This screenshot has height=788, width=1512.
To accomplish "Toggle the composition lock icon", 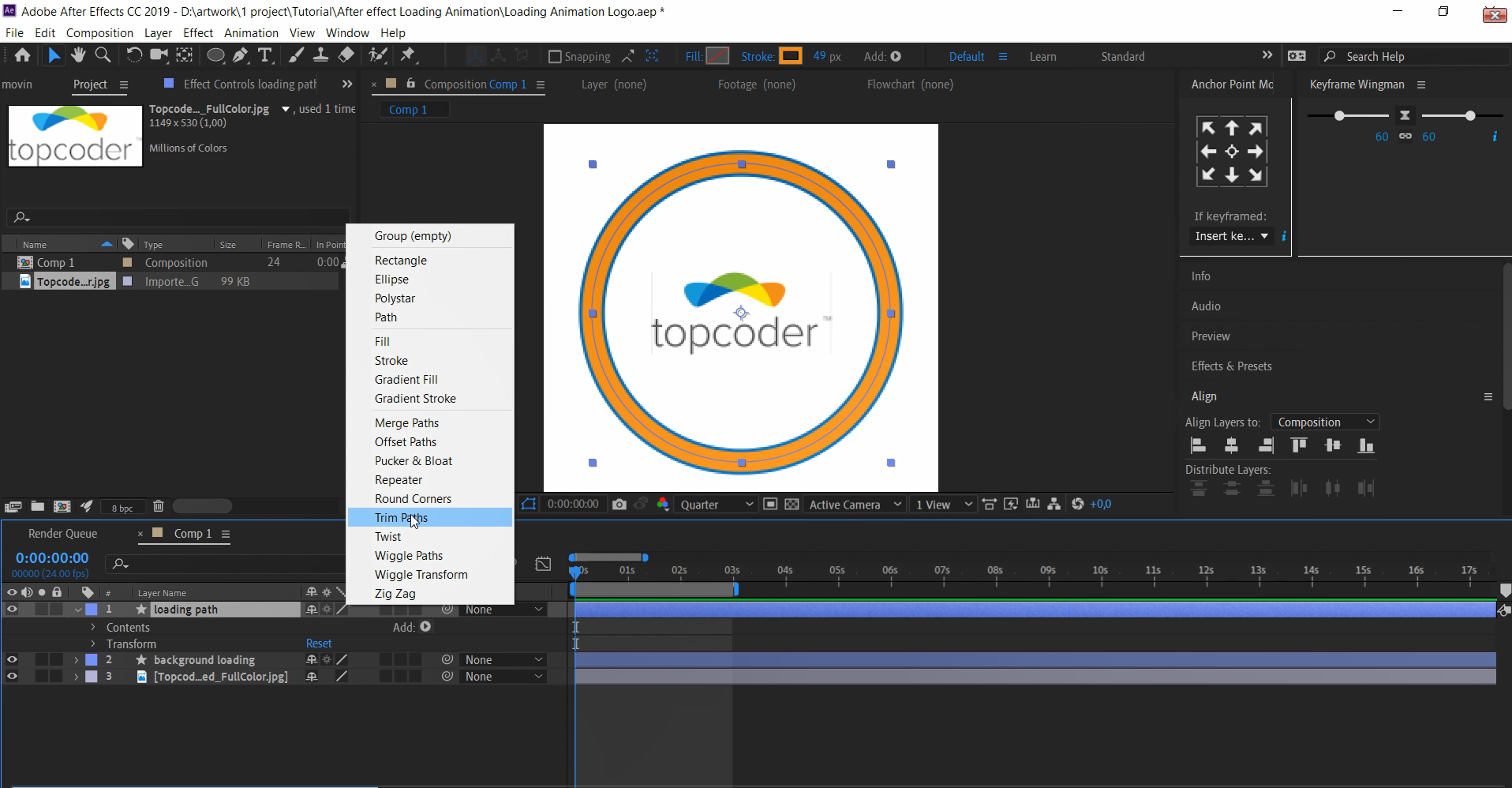I will pyautogui.click(x=410, y=83).
